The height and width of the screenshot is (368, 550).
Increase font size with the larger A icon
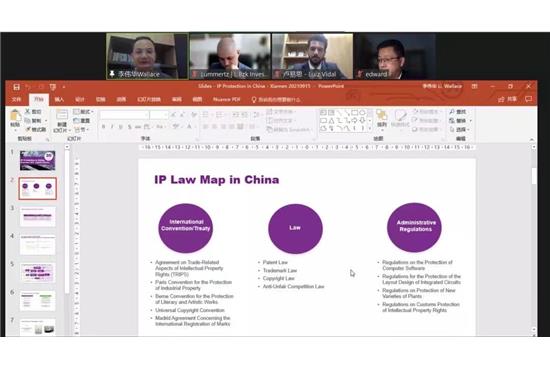click(174, 115)
